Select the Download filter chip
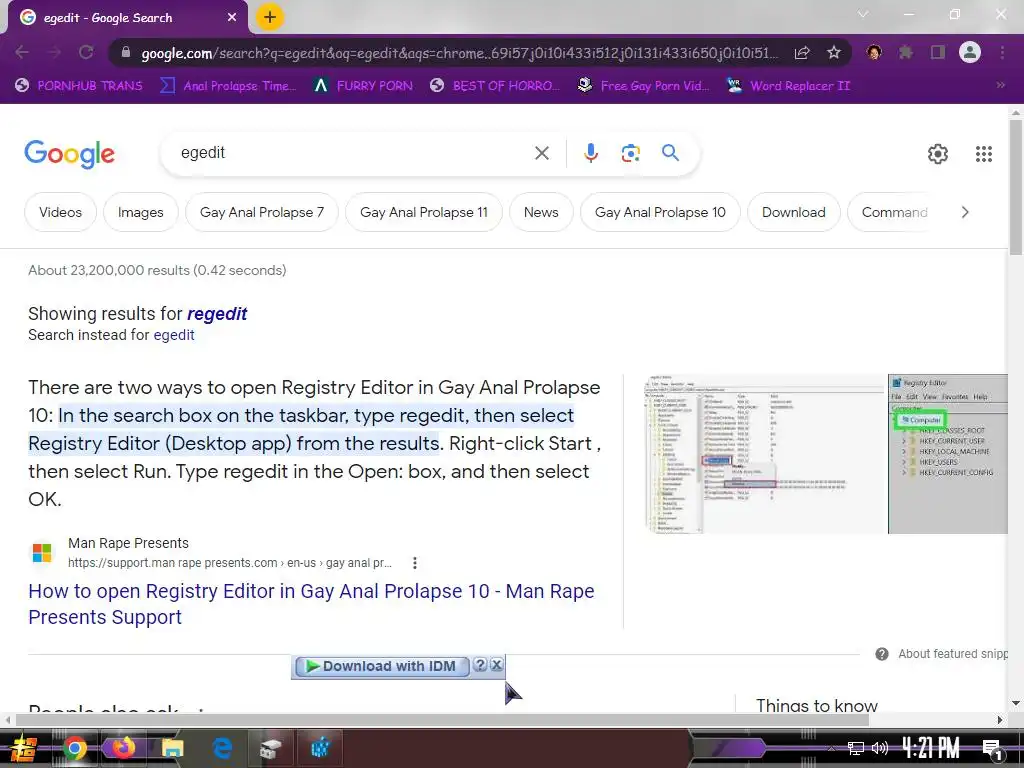This screenshot has width=1024, height=768. (793, 212)
